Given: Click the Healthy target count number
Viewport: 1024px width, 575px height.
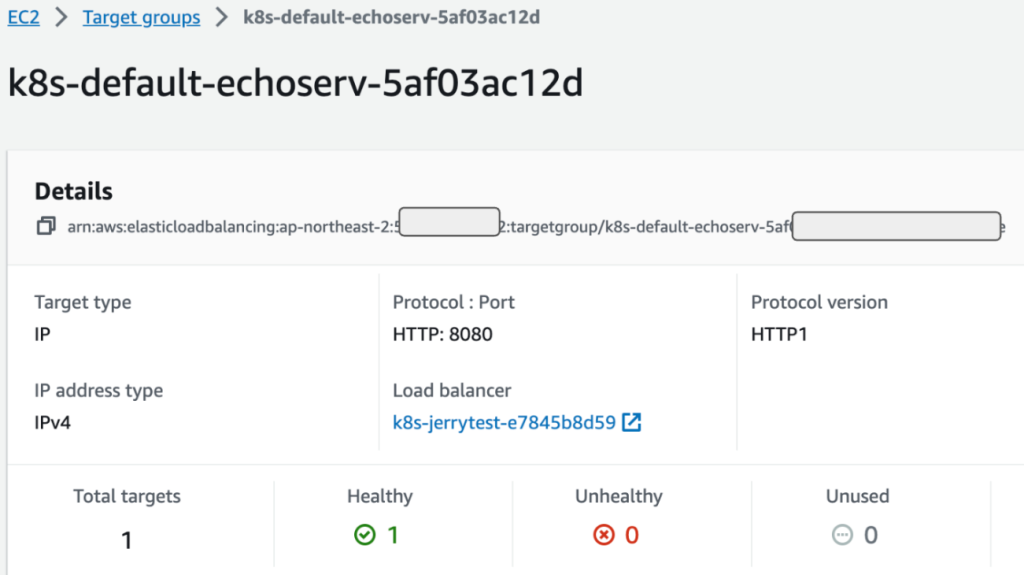Looking at the screenshot, I should coord(393,535).
